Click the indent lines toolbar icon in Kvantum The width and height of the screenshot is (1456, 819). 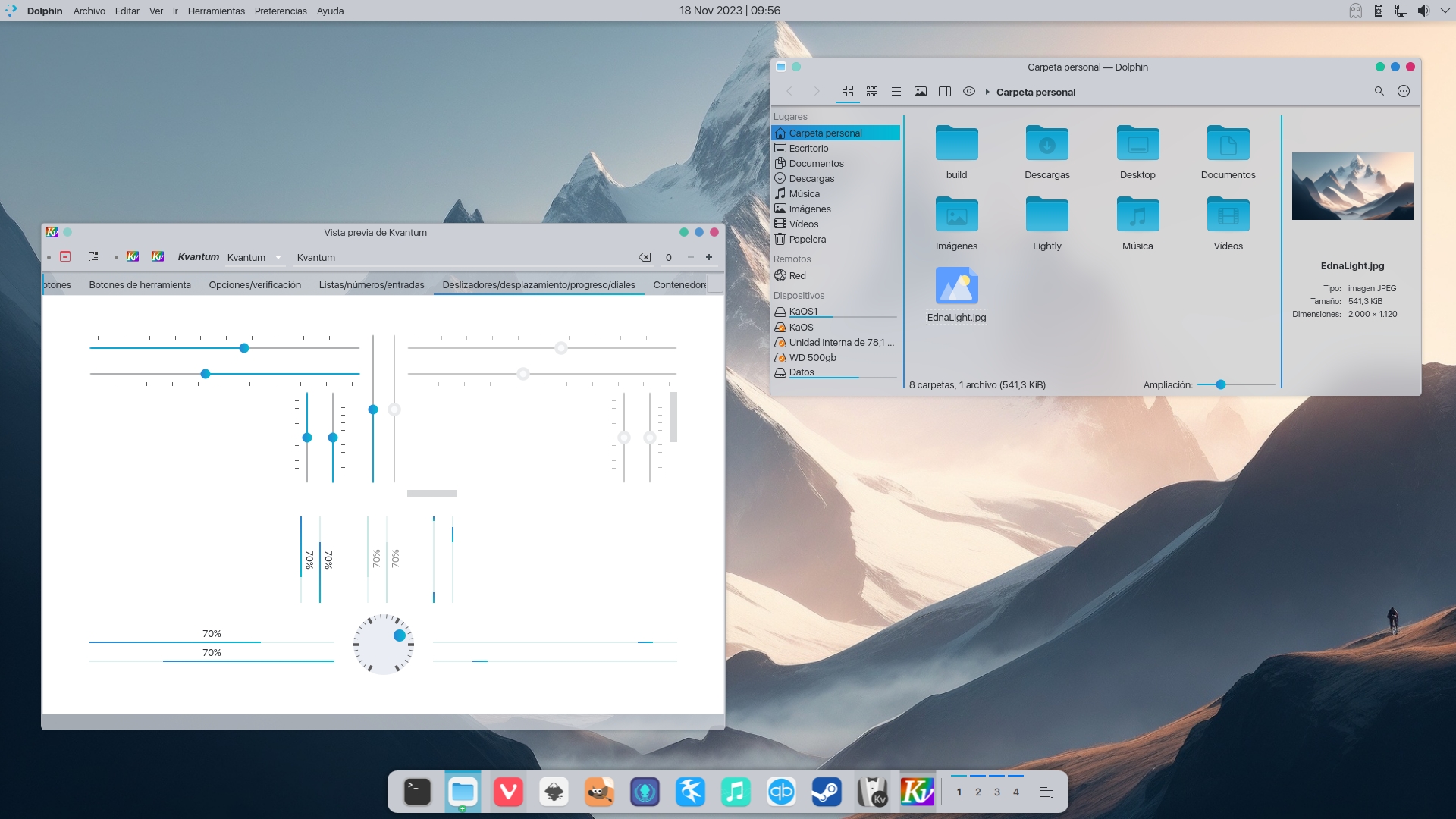pos(93,256)
